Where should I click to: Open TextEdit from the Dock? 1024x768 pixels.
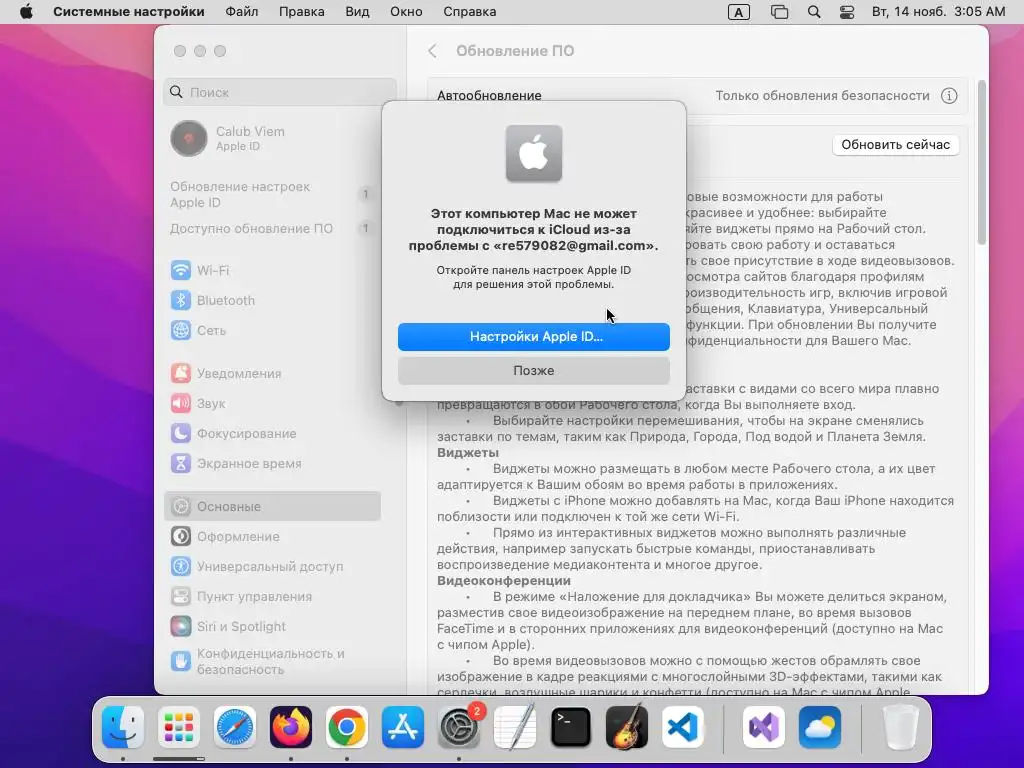(x=515, y=727)
